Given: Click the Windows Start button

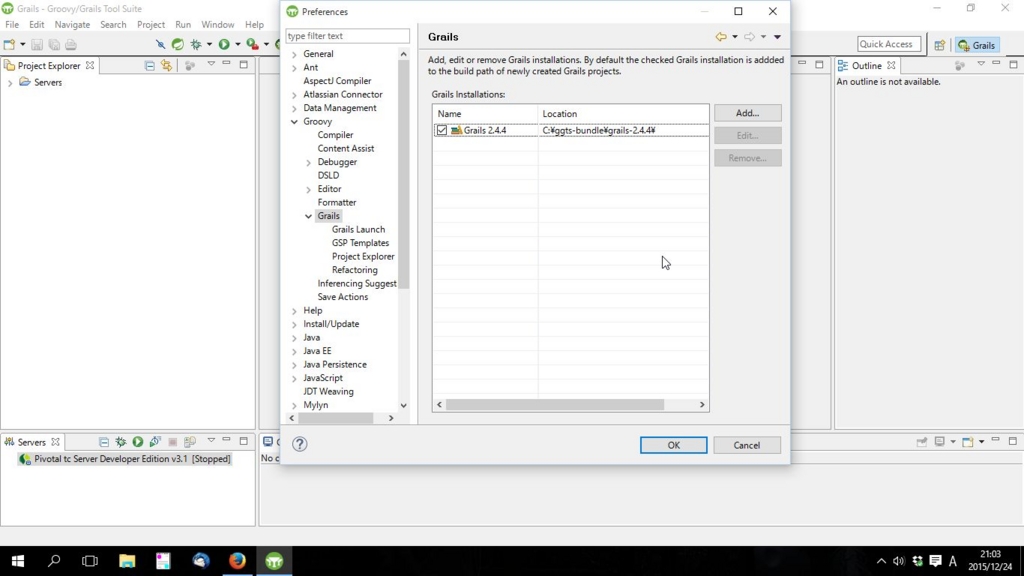Looking at the screenshot, I should pyautogui.click(x=18, y=561).
